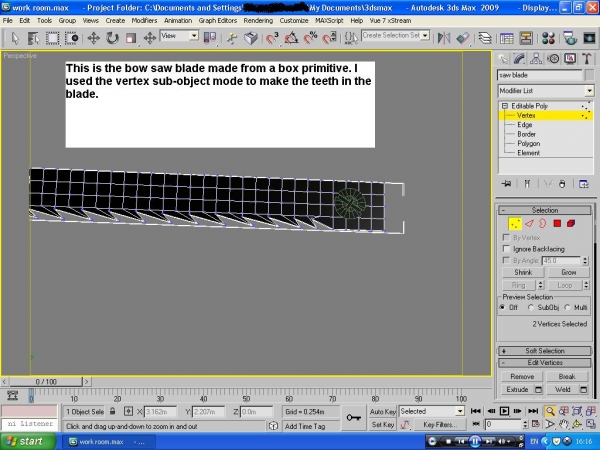Switch to the Hierarchy command panel tab

[x=536, y=59]
